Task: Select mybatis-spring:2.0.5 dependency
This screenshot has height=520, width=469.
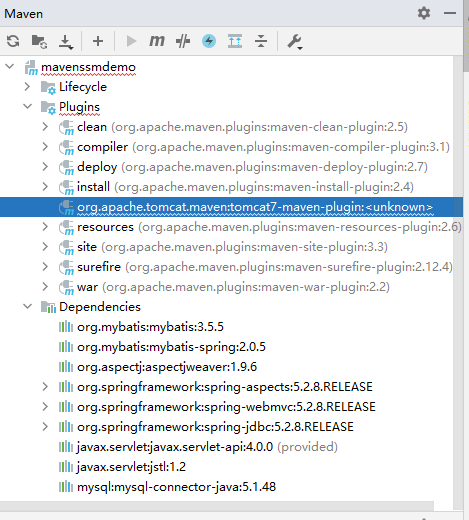Action: [171, 347]
